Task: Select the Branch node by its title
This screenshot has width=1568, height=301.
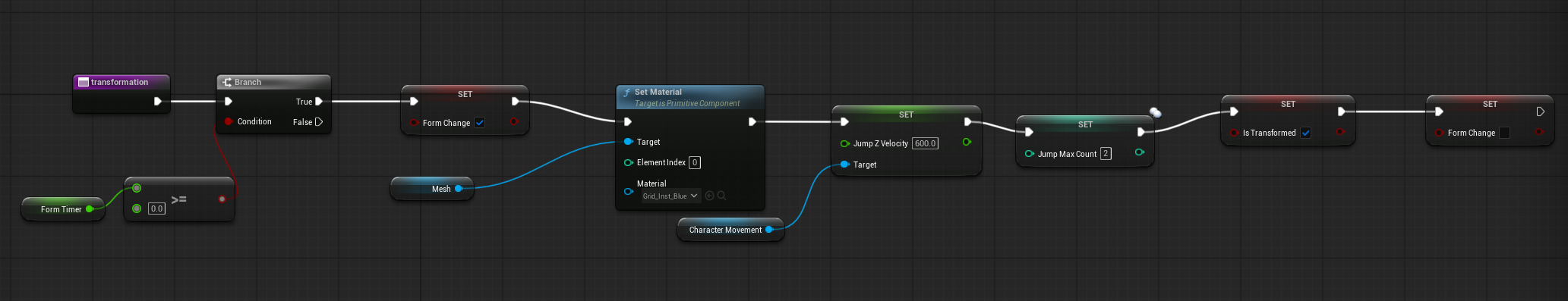Action: point(248,82)
